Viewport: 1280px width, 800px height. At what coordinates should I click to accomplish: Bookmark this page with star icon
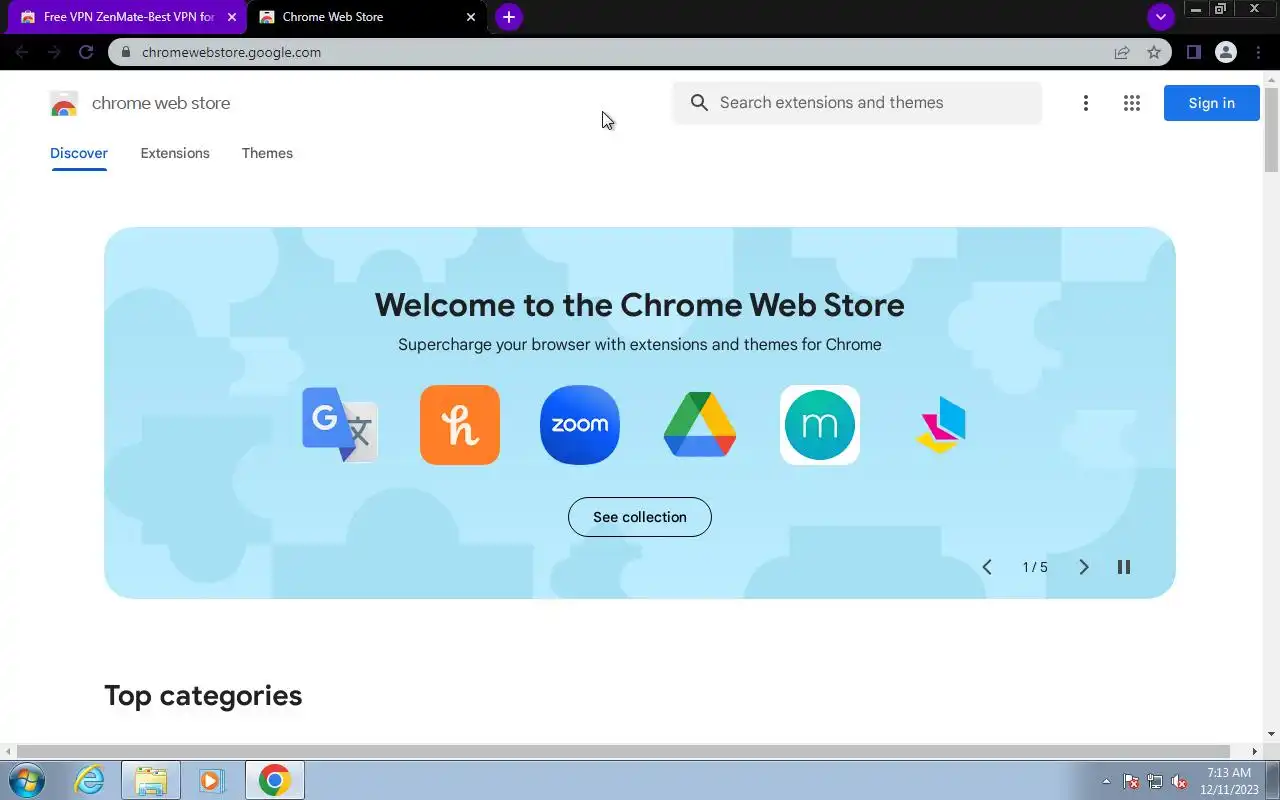1154,52
